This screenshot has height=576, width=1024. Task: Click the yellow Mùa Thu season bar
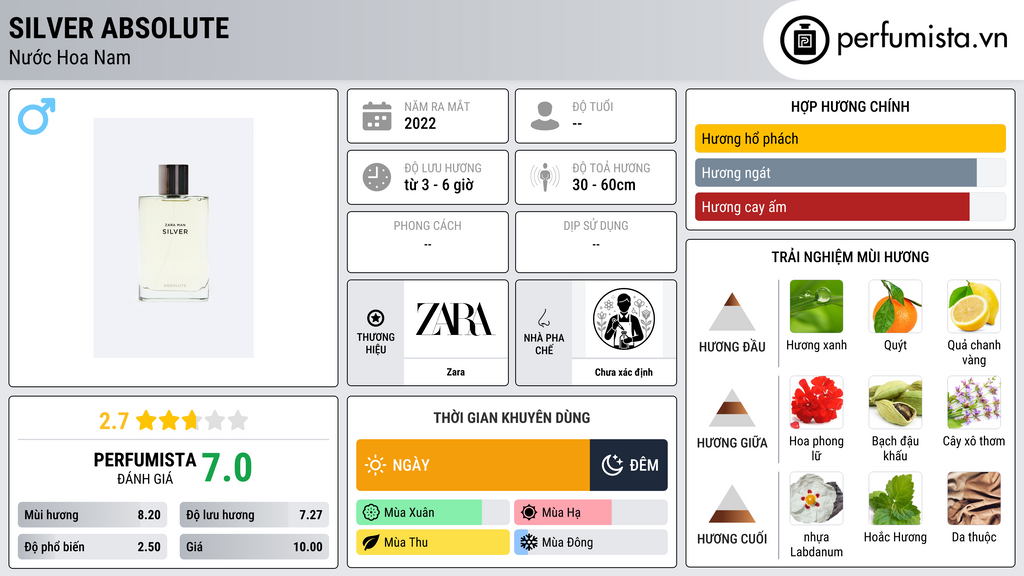pyautogui.click(x=433, y=542)
